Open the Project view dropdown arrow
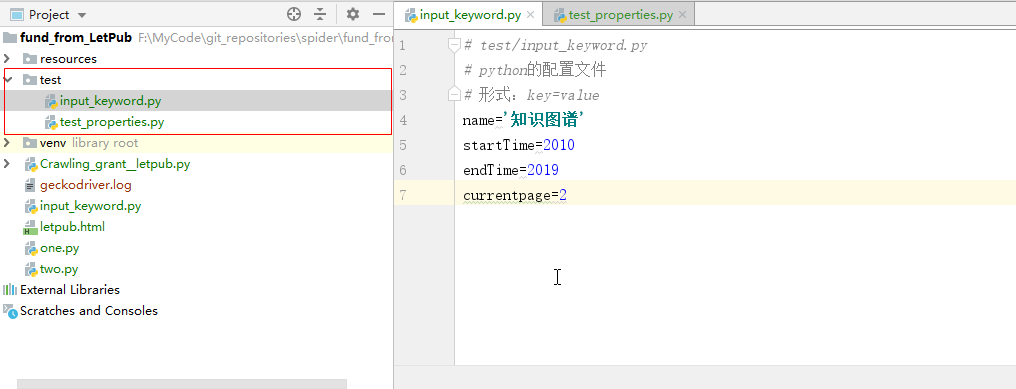This screenshot has width=1016, height=389. click(x=81, y=15)
